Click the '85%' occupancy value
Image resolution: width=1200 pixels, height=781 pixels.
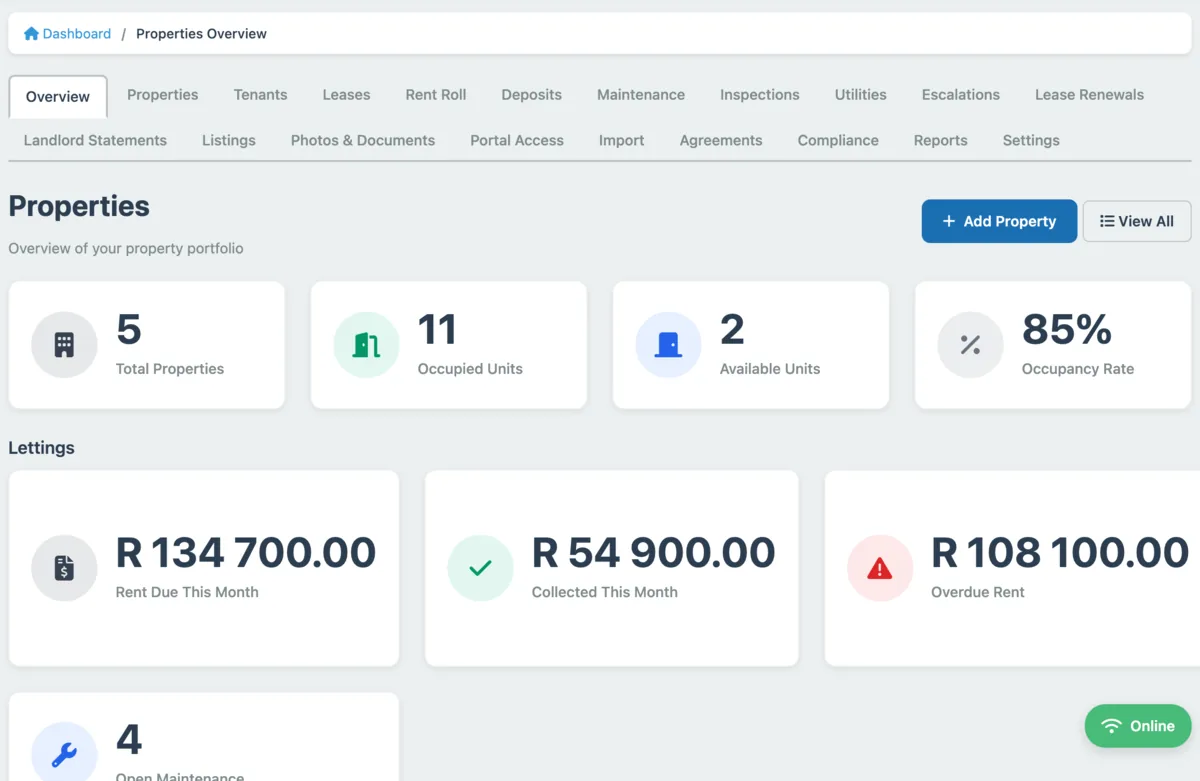1067,329
